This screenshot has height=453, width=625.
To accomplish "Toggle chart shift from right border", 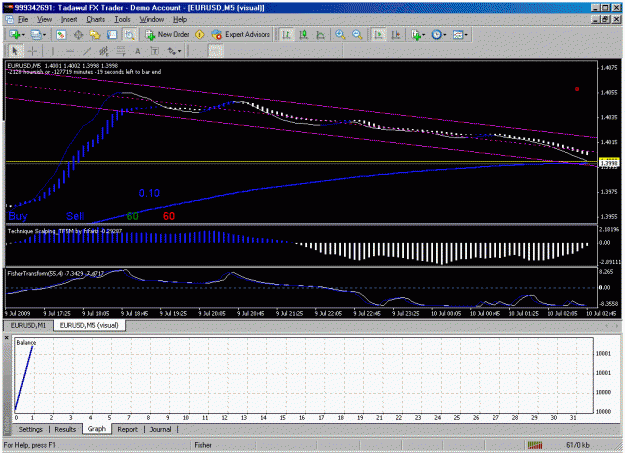I will click(395, 35).
